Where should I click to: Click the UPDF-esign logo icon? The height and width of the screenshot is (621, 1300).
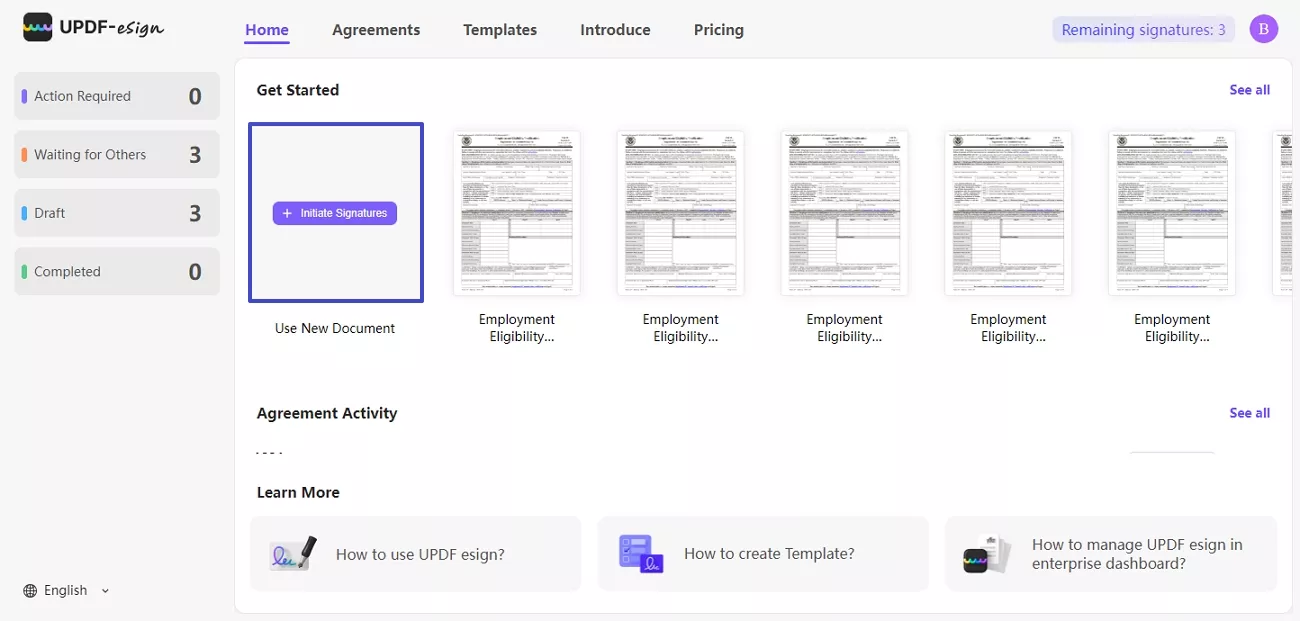pyautogui.click(x=38, y=28)
